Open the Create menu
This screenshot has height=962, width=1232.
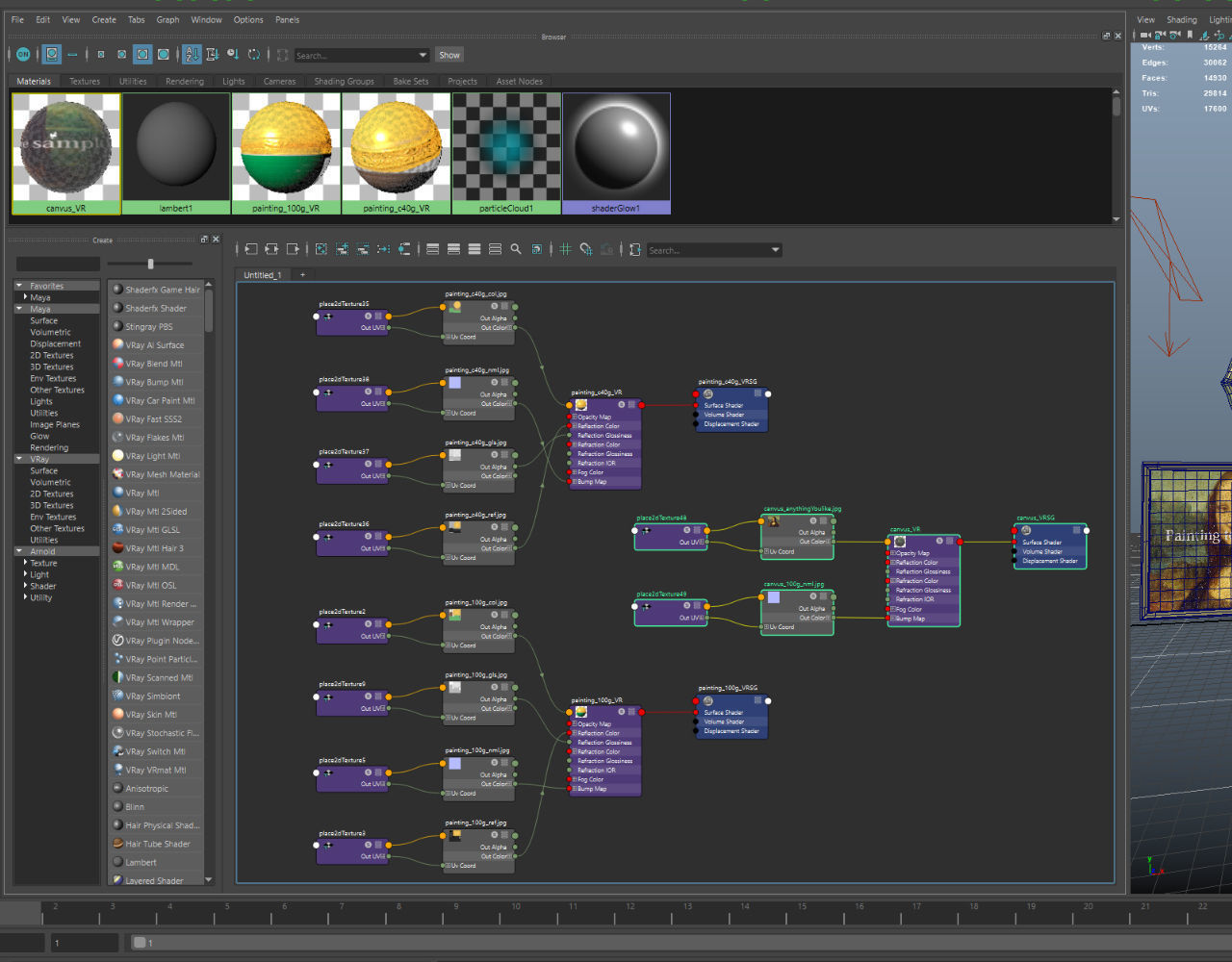click(104, 19)
